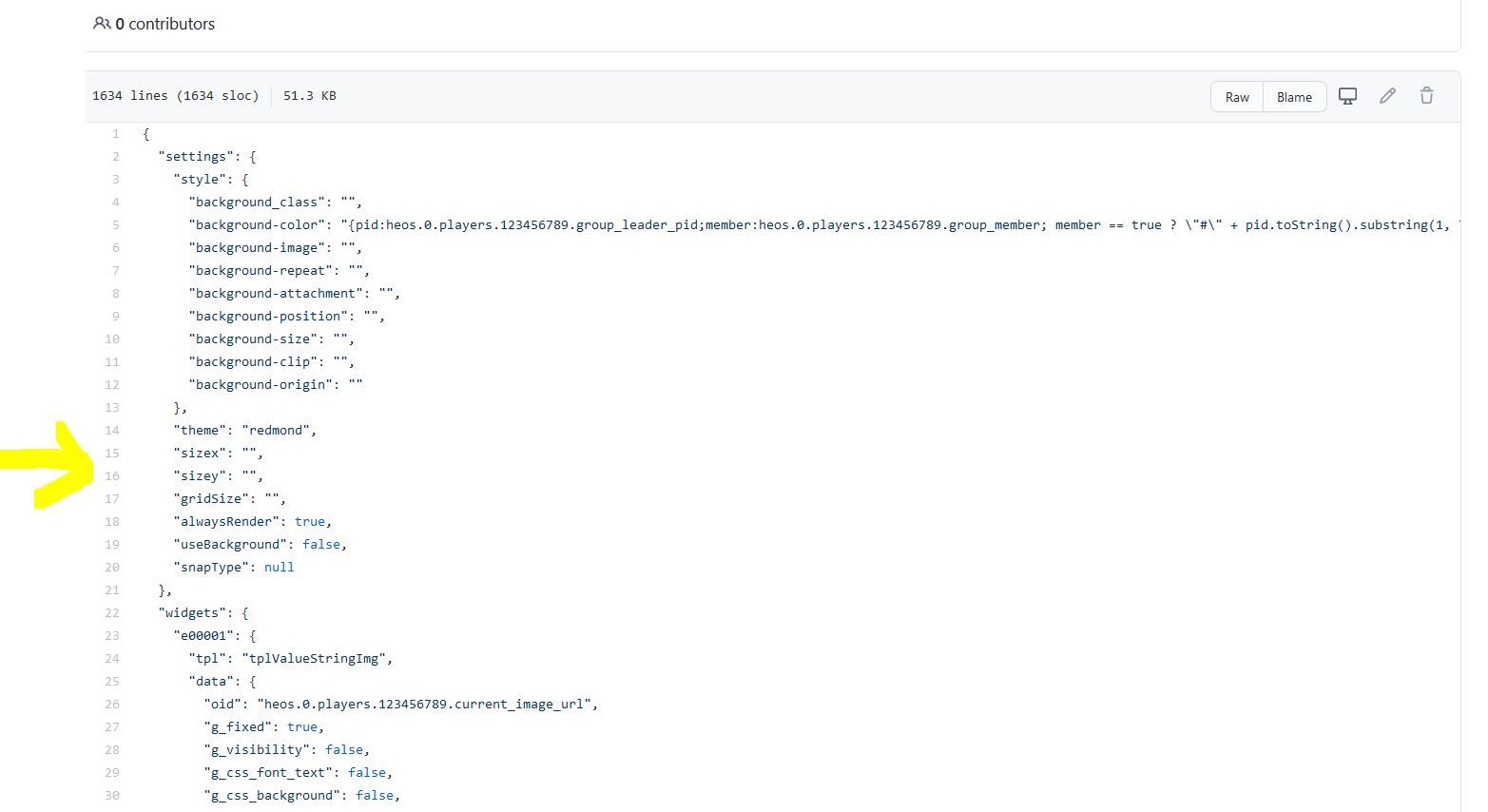This screenshot has height=812, width=1488.
Task: Click the "g_visibility" key text
Action: pos(257,750)
